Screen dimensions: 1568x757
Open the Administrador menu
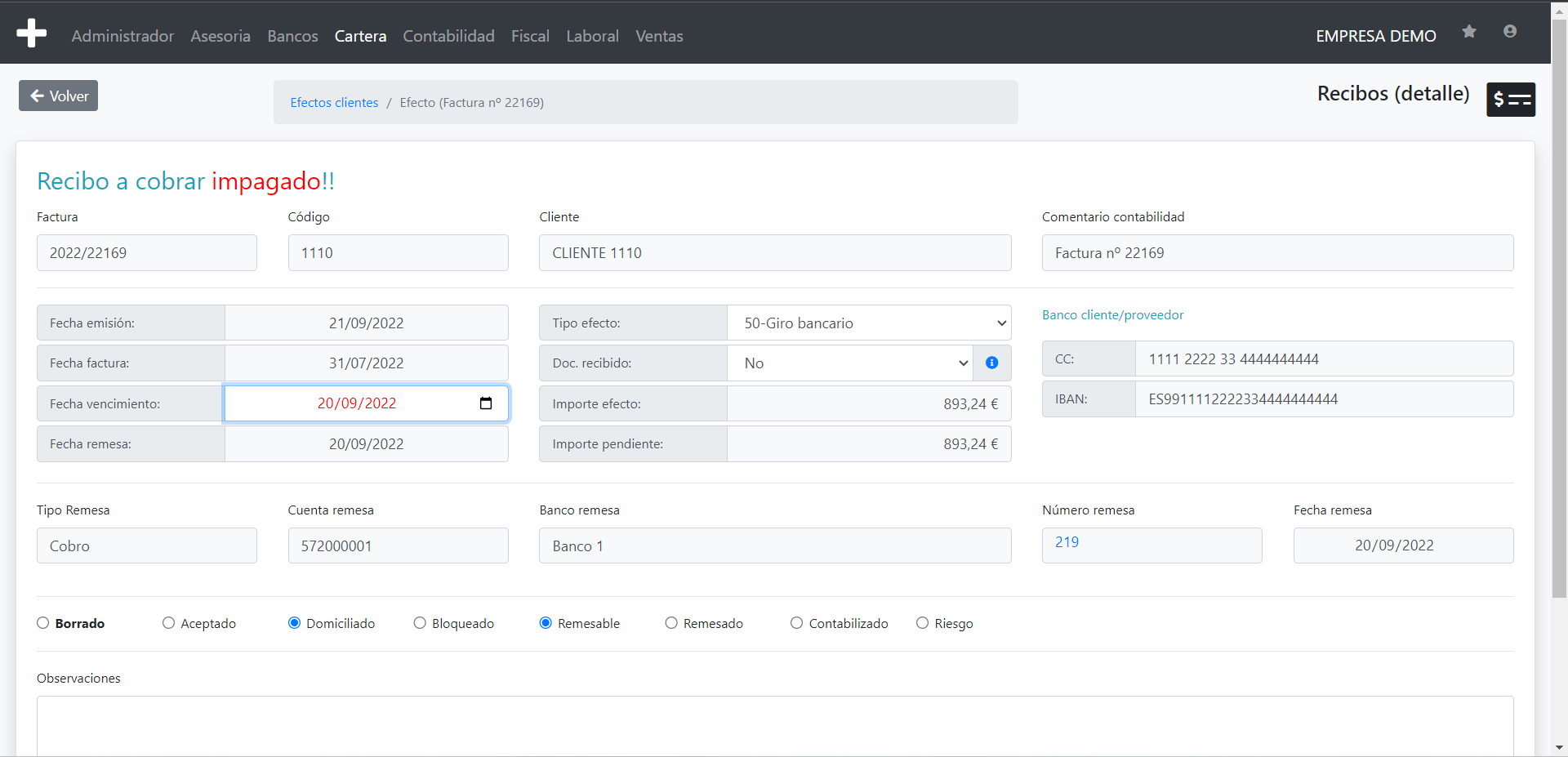click(x=122, y=36)
